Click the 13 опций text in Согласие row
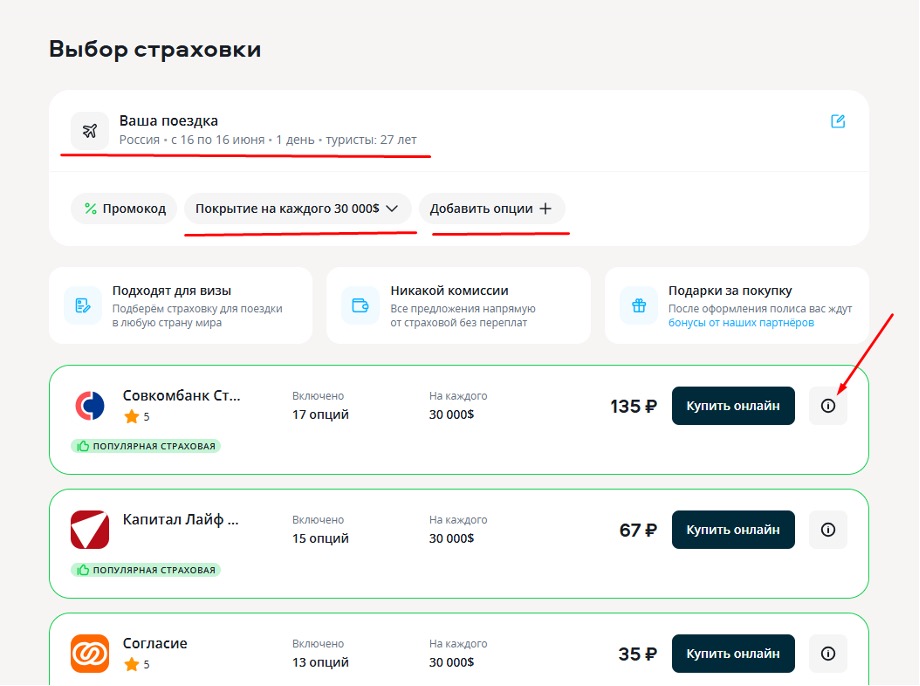The height and width of the screenshot is (686, 920). pos(320,662)
